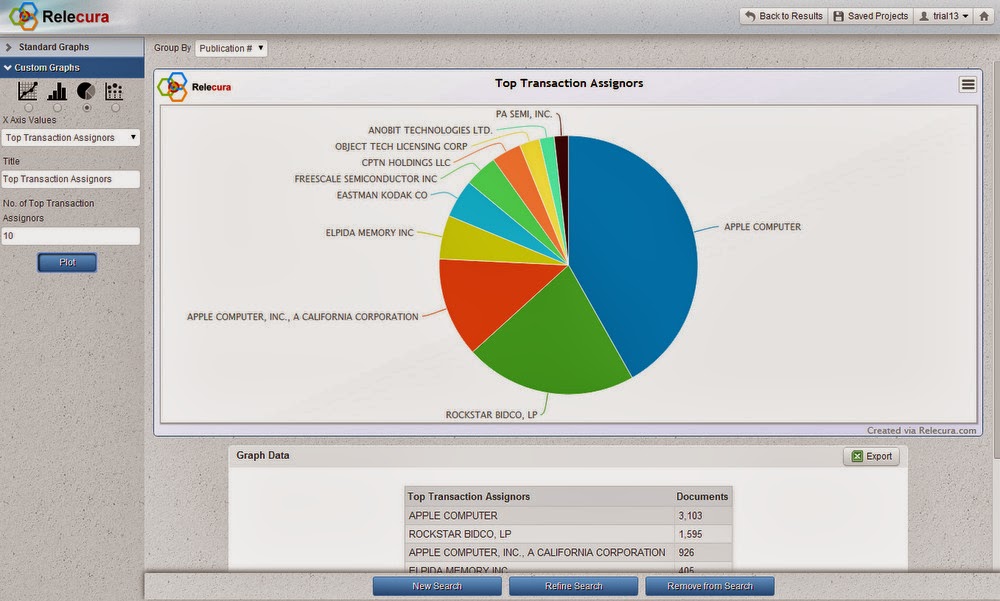
Task: Select the line chart graph icon
Action: pyautogui.click(x=27, y=91)
